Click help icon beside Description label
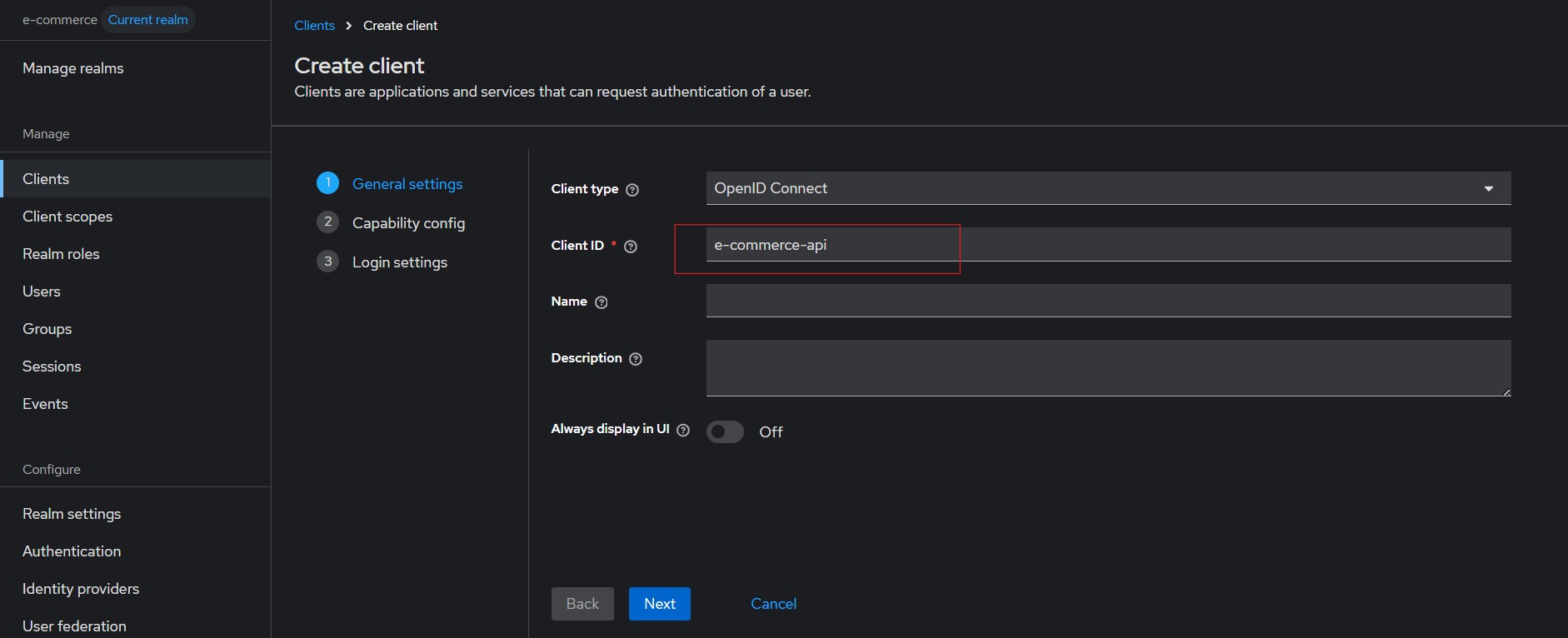This screenshot has height=638, width=1568. tap(636, 359)
